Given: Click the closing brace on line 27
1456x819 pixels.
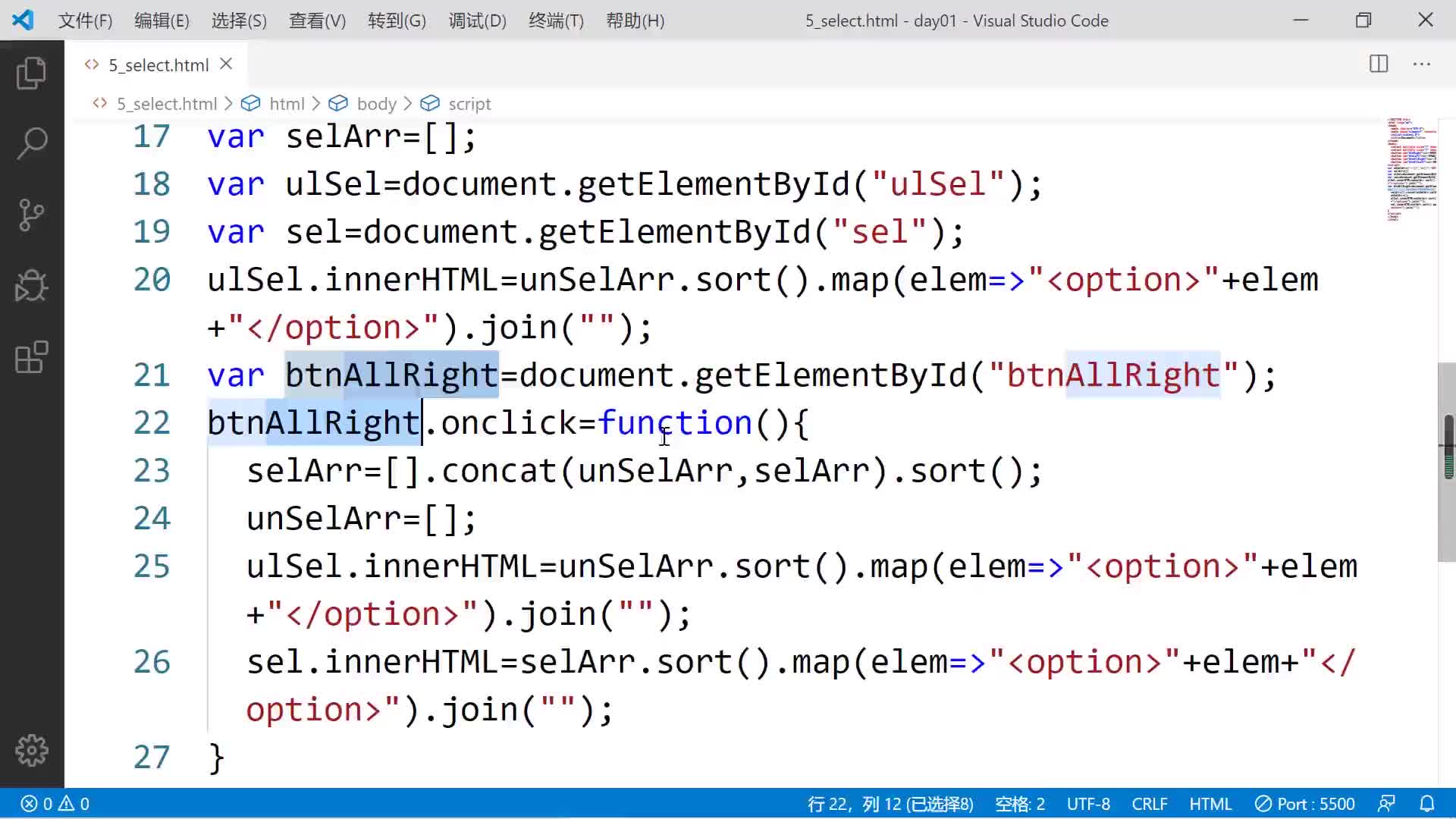Looking at the screenshot, I should (x=216, y=758).
